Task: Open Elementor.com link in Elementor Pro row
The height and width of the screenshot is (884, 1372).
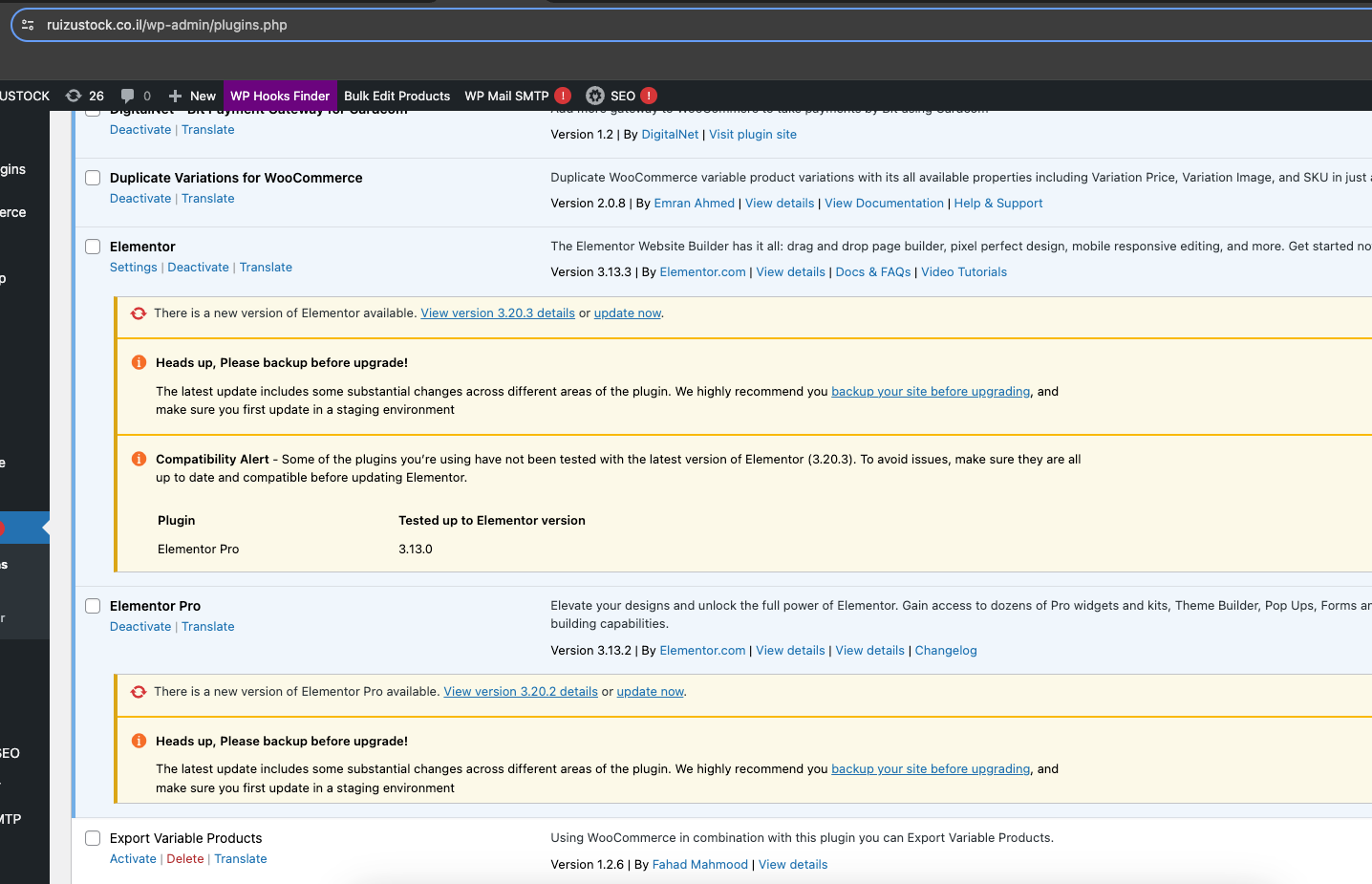Action: pyautogui.click(x=702, y=651)
